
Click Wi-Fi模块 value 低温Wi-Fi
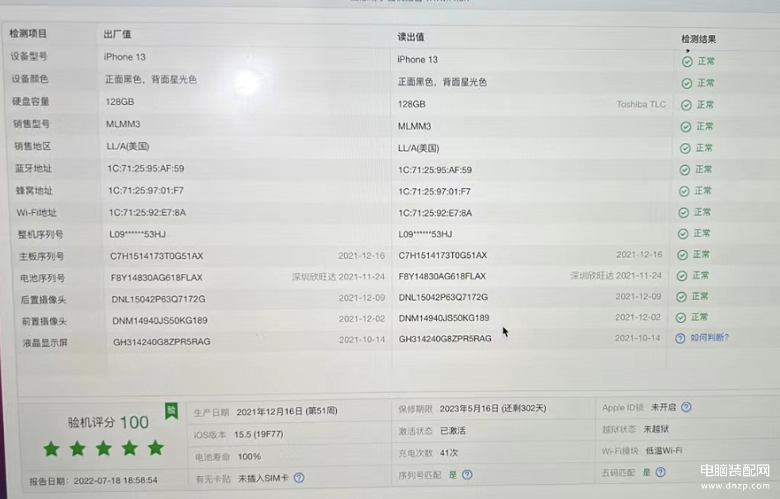tap(664, 451)
